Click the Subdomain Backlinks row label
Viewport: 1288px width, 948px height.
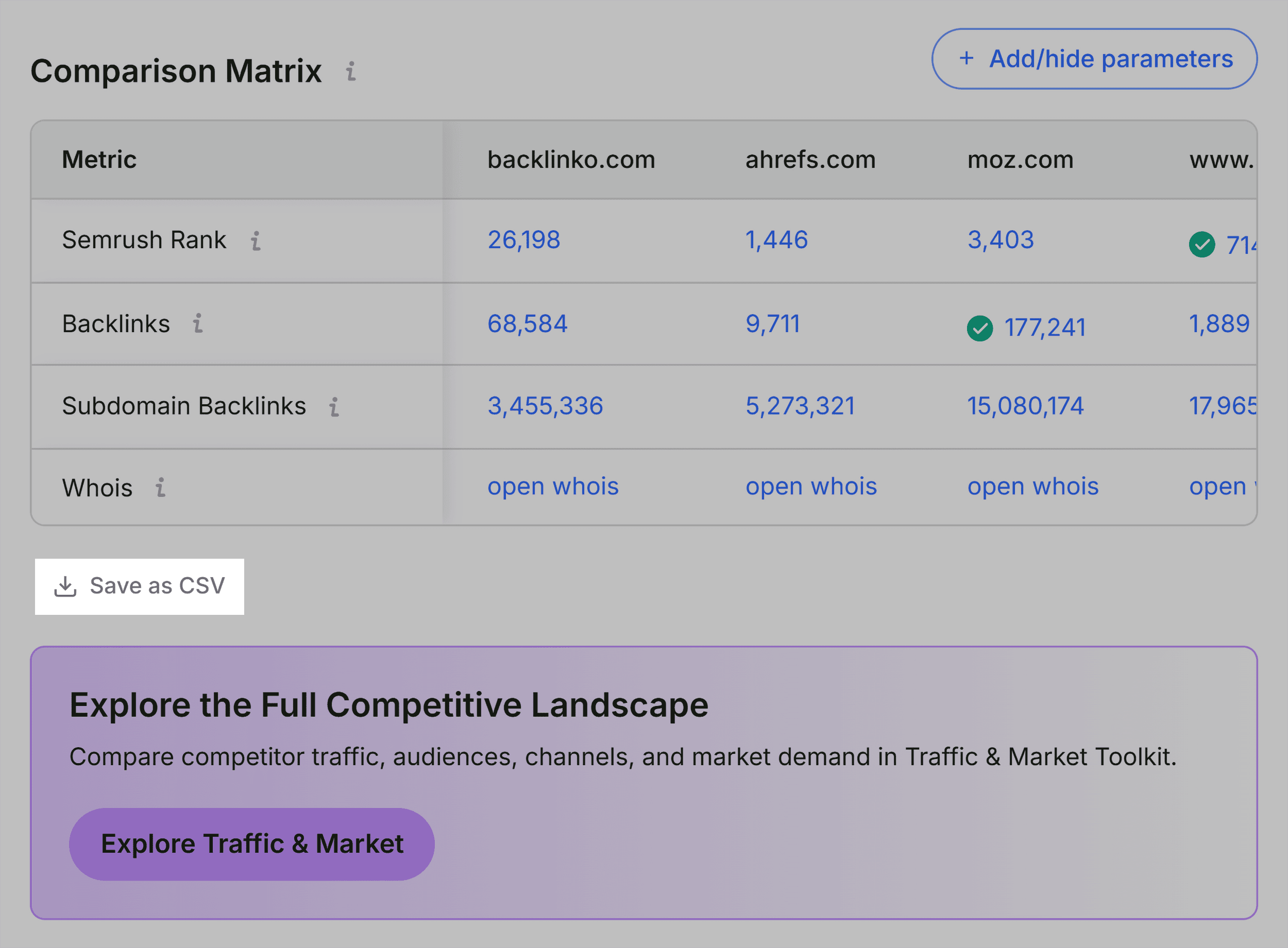(x=184, y=406)
